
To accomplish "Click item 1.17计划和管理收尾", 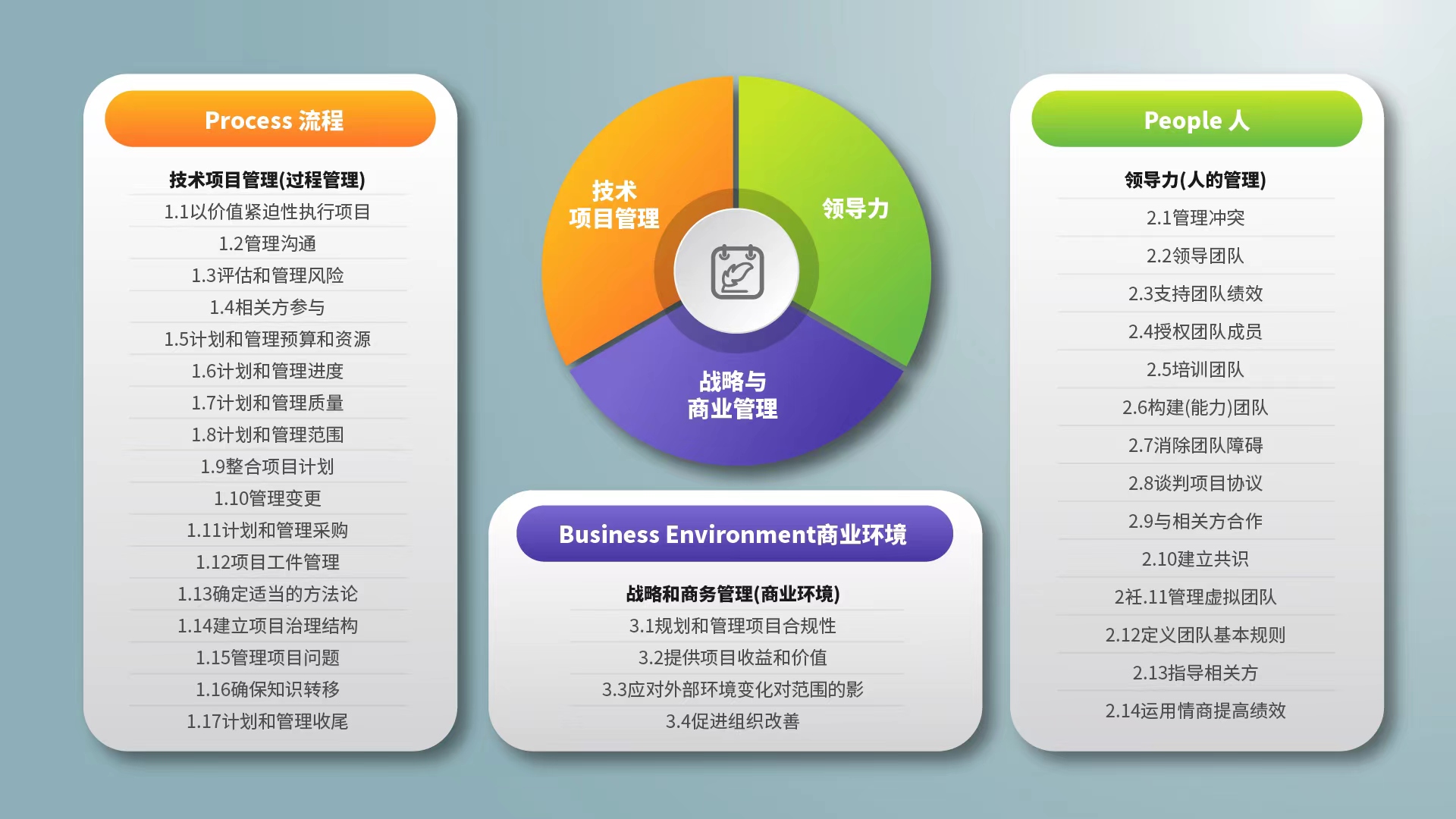I will (268, 721).
